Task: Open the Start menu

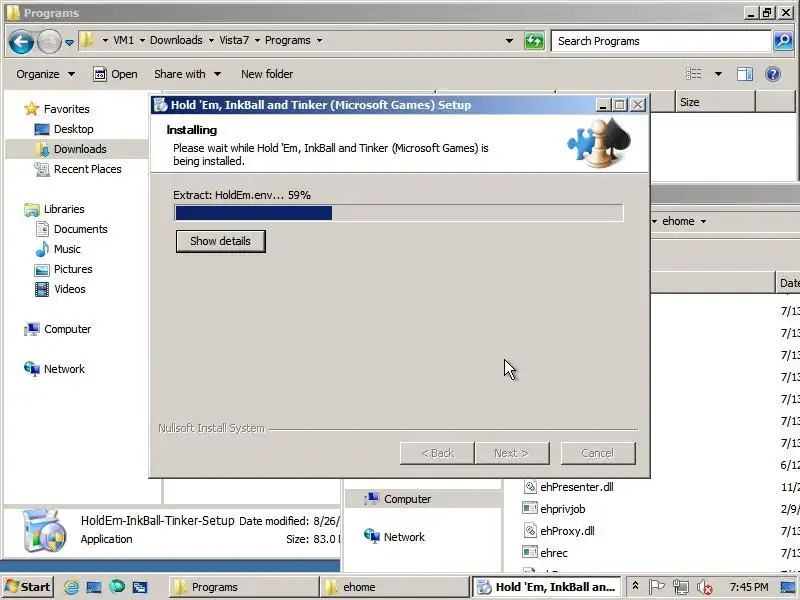Action: pyautogui.click(x=29, y=587)
